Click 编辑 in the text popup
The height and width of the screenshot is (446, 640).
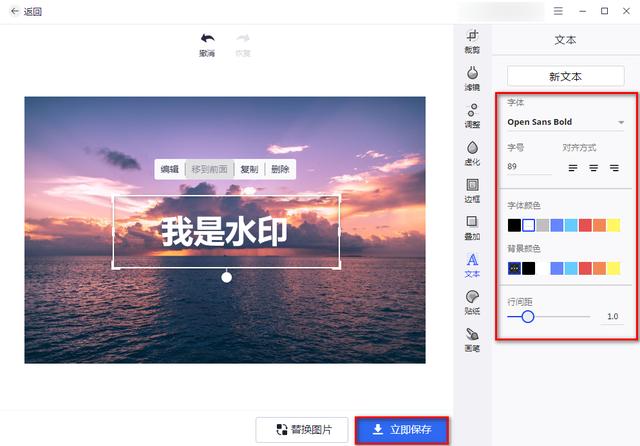[169, 169]
